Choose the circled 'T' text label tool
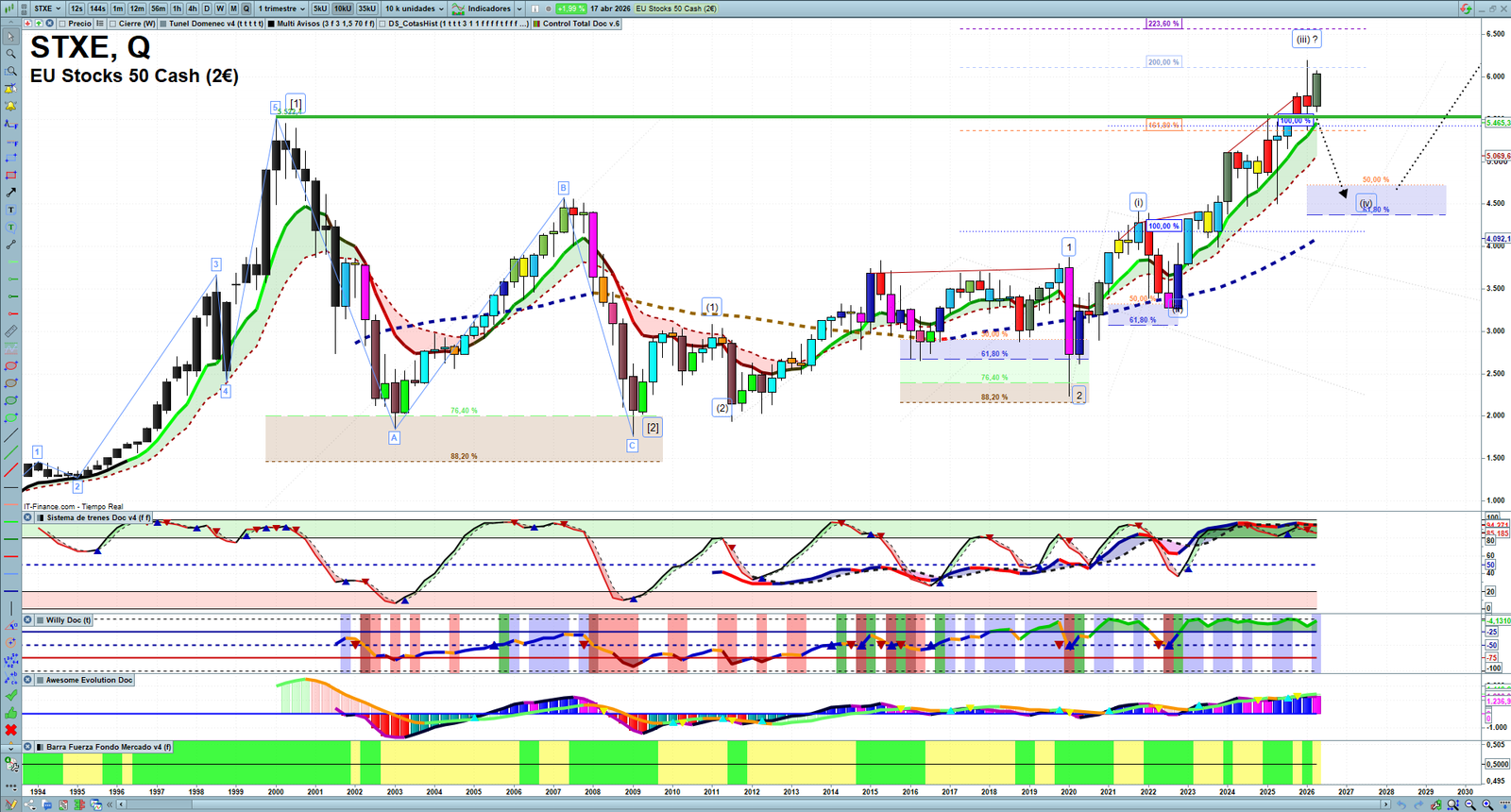Viewport: 1511px width, 812px height. click(x=11, y=228)
